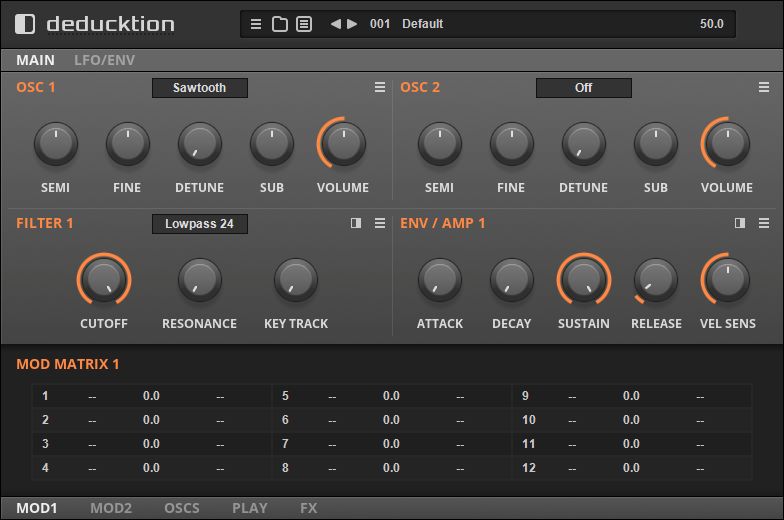Open the preset list icon
Screen dimensions: 784x520
point(304,24)
